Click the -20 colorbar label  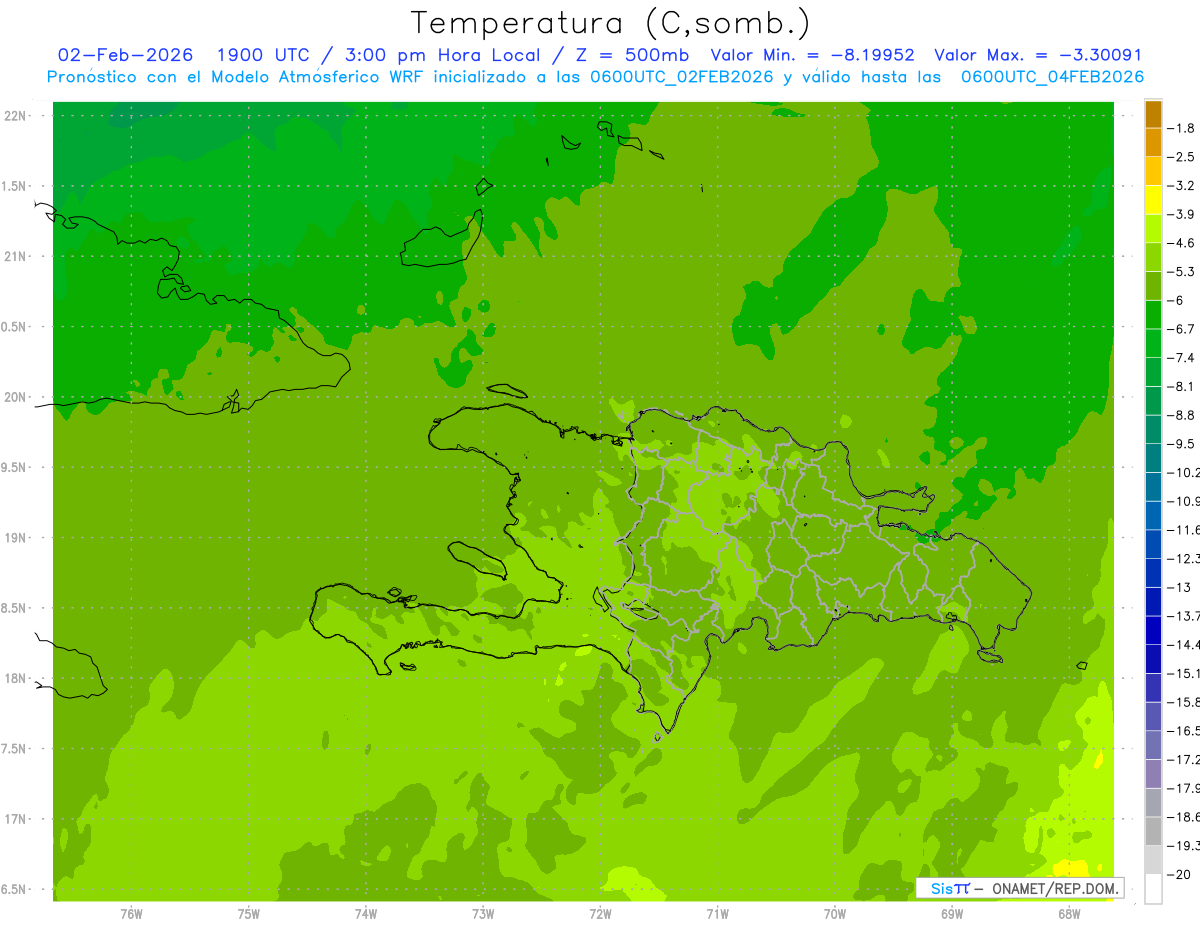[1179, 874]
